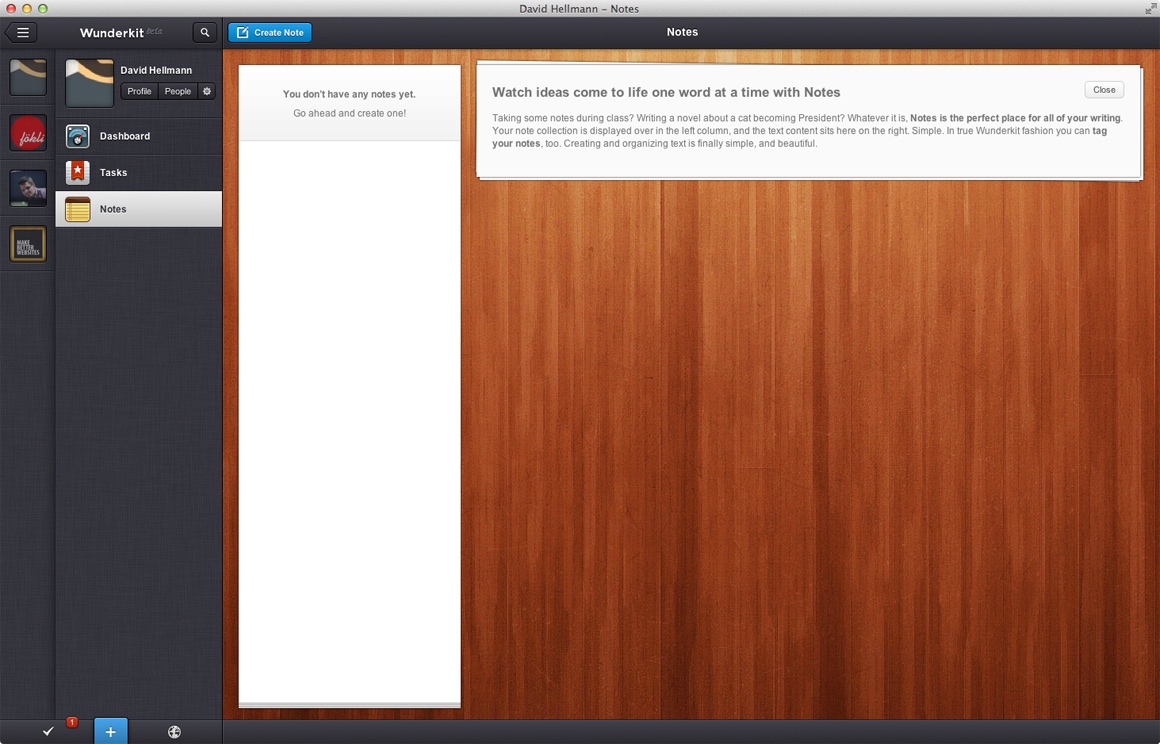
Task: Select the David Hellmann workspace thumbnail
Action: point(28,77)
